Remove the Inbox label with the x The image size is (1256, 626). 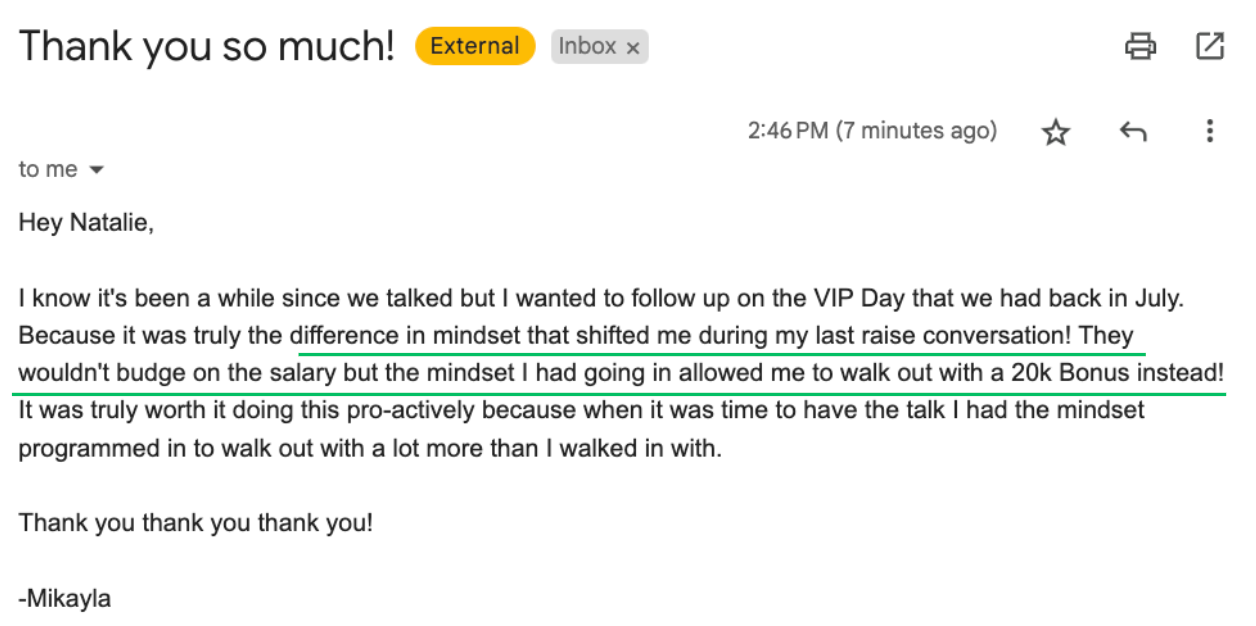tap(633, 48)
